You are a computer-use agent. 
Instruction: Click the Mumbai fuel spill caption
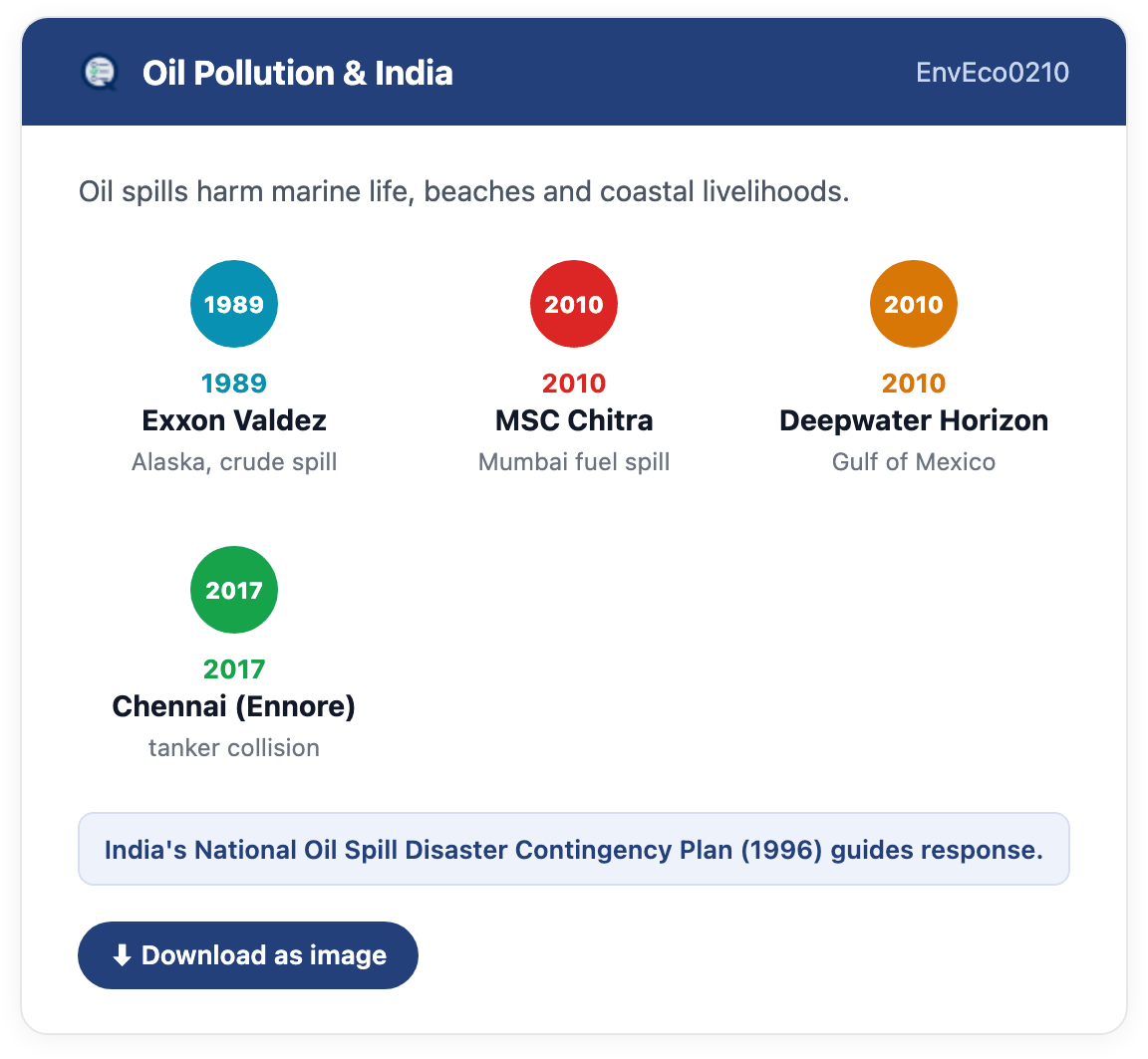pos(574,462)
